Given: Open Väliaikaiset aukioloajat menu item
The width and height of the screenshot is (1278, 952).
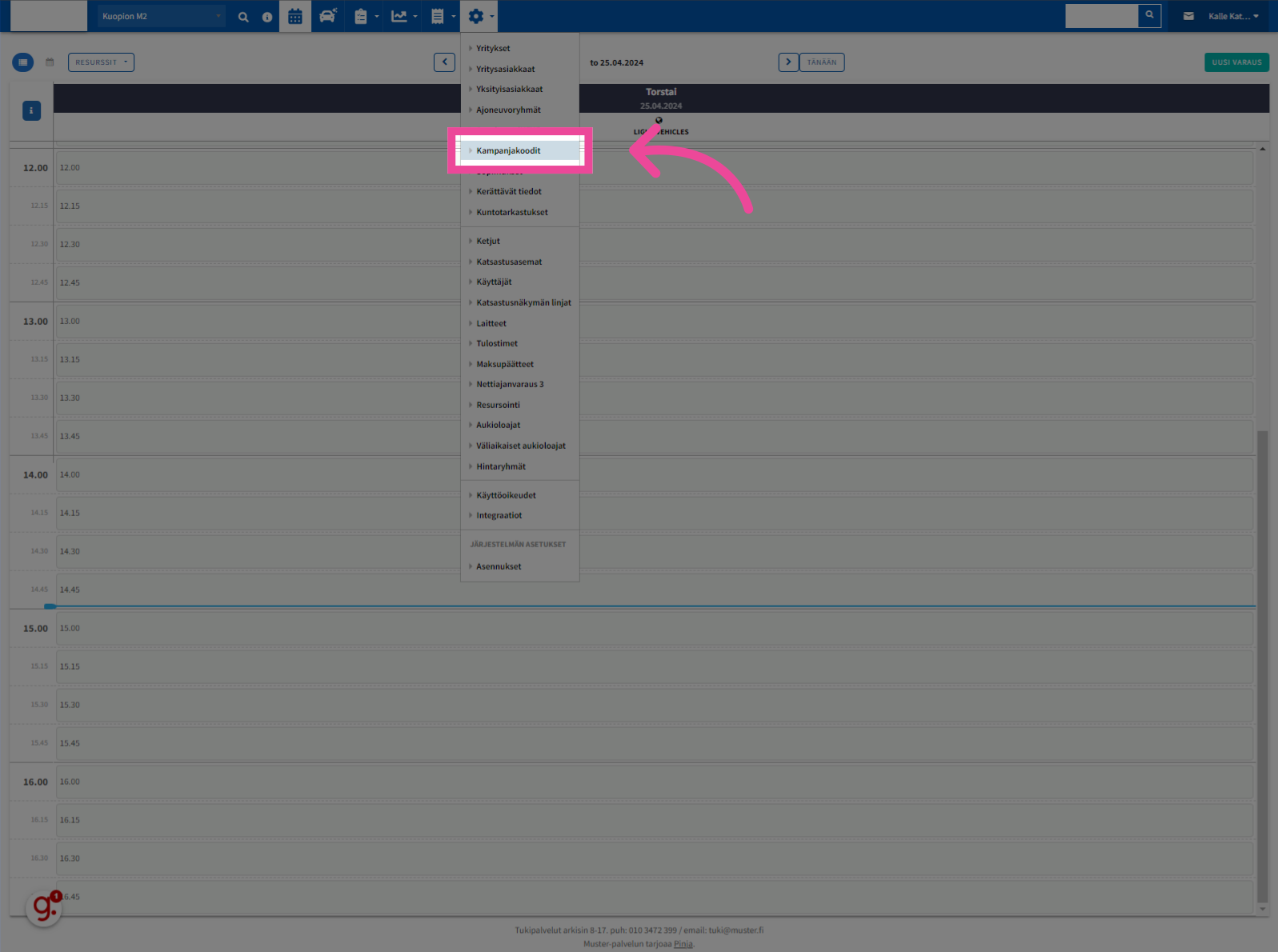Looking at the screenshot, I should 519,446.
